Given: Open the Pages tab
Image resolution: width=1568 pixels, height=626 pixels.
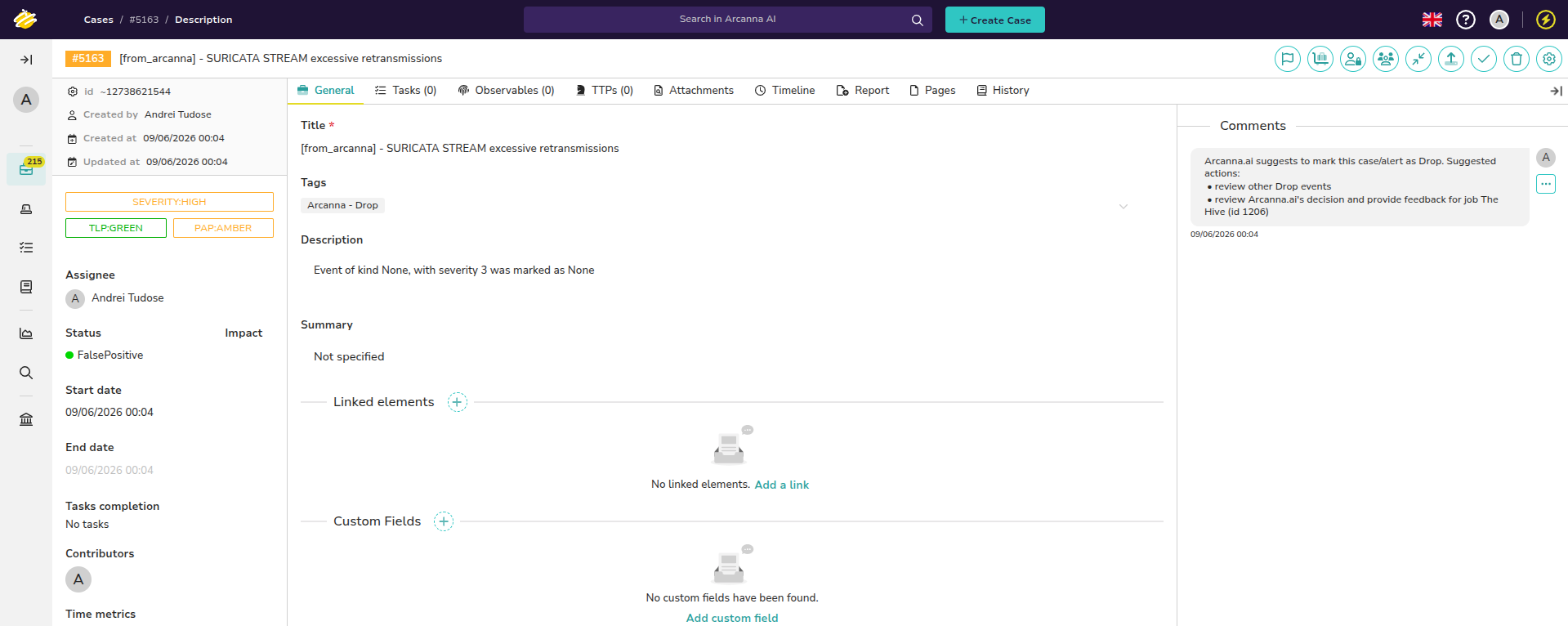Looking at the screenshot, I should click(x=931, y=91).
